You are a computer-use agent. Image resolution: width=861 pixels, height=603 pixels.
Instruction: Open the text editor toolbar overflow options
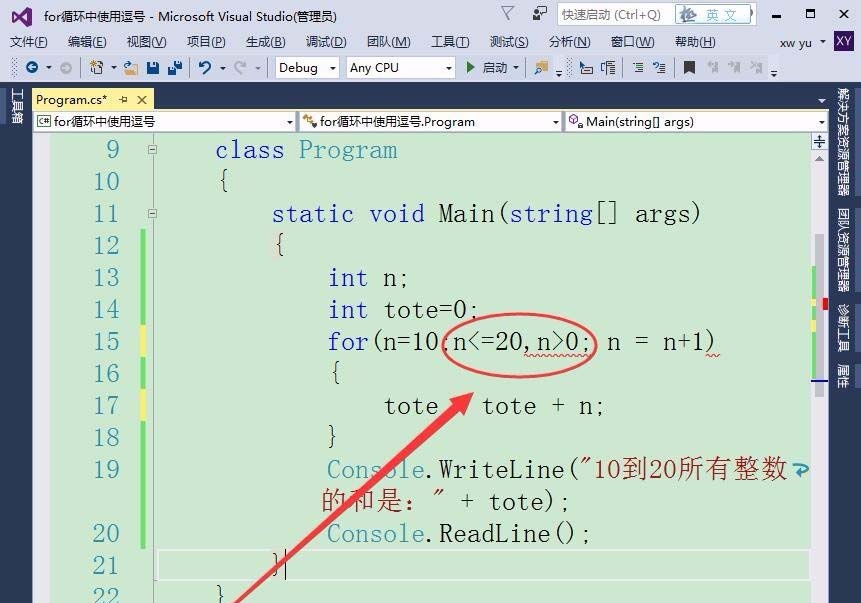point(774,72)
